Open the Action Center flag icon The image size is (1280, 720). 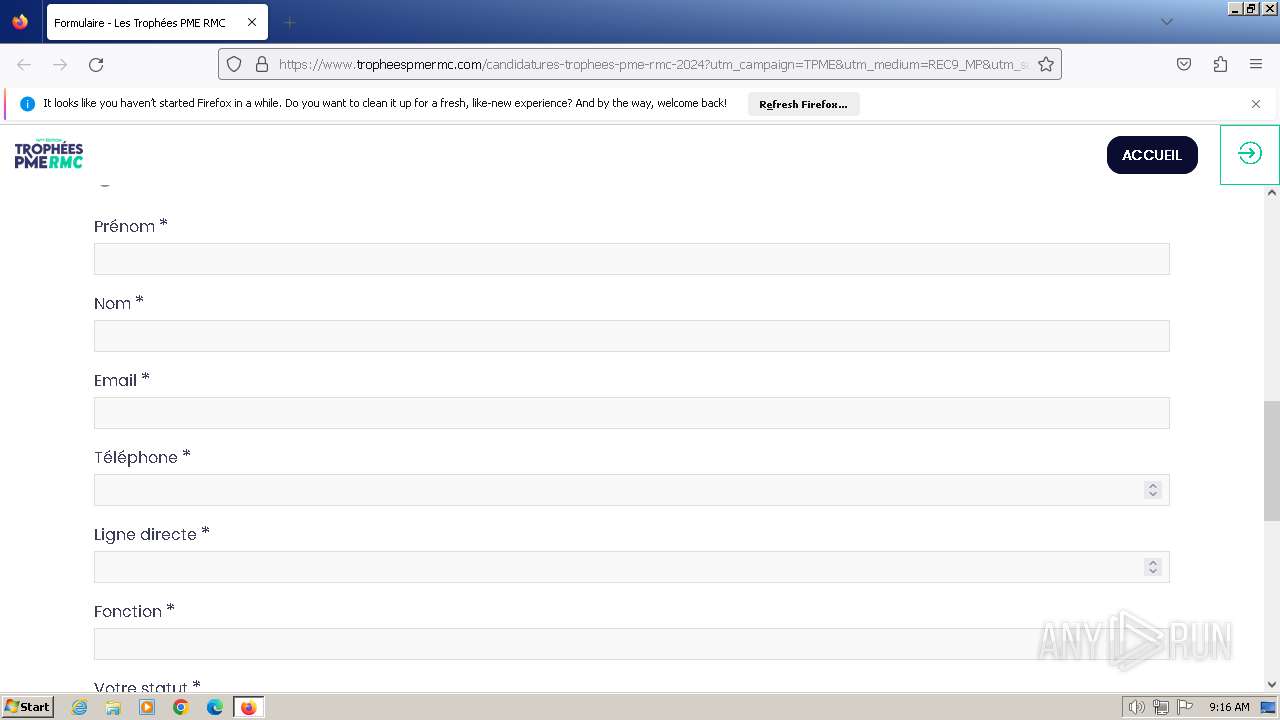[1185, 707]
